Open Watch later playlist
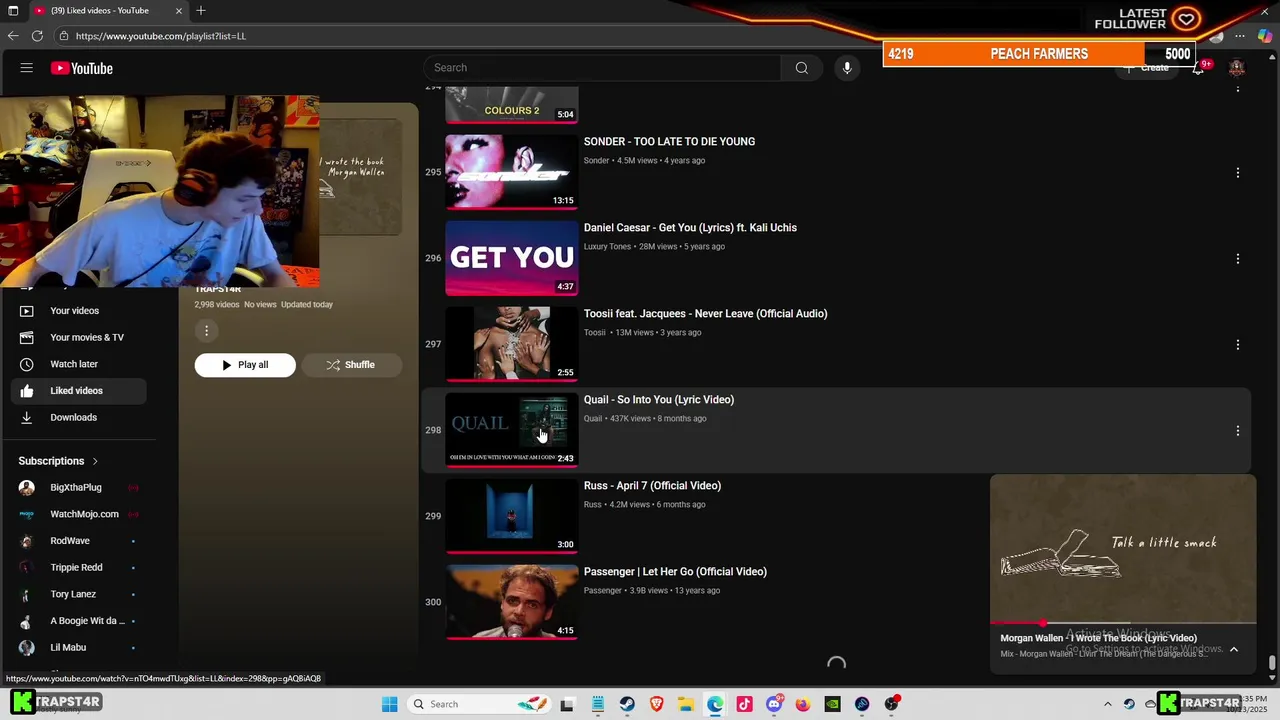 [79, 364]
